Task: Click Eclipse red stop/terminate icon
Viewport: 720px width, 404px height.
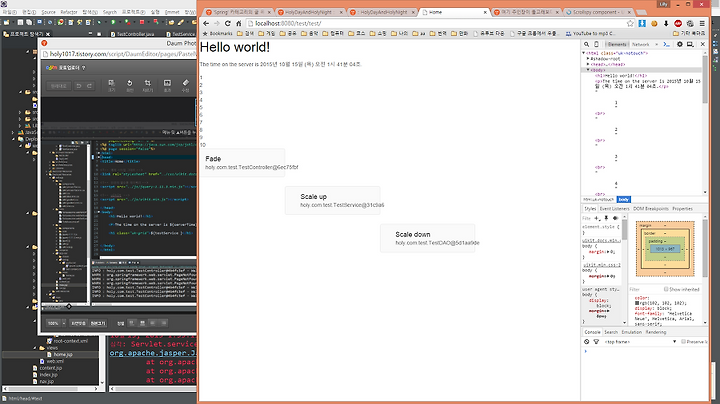Action: coord(142,22)
